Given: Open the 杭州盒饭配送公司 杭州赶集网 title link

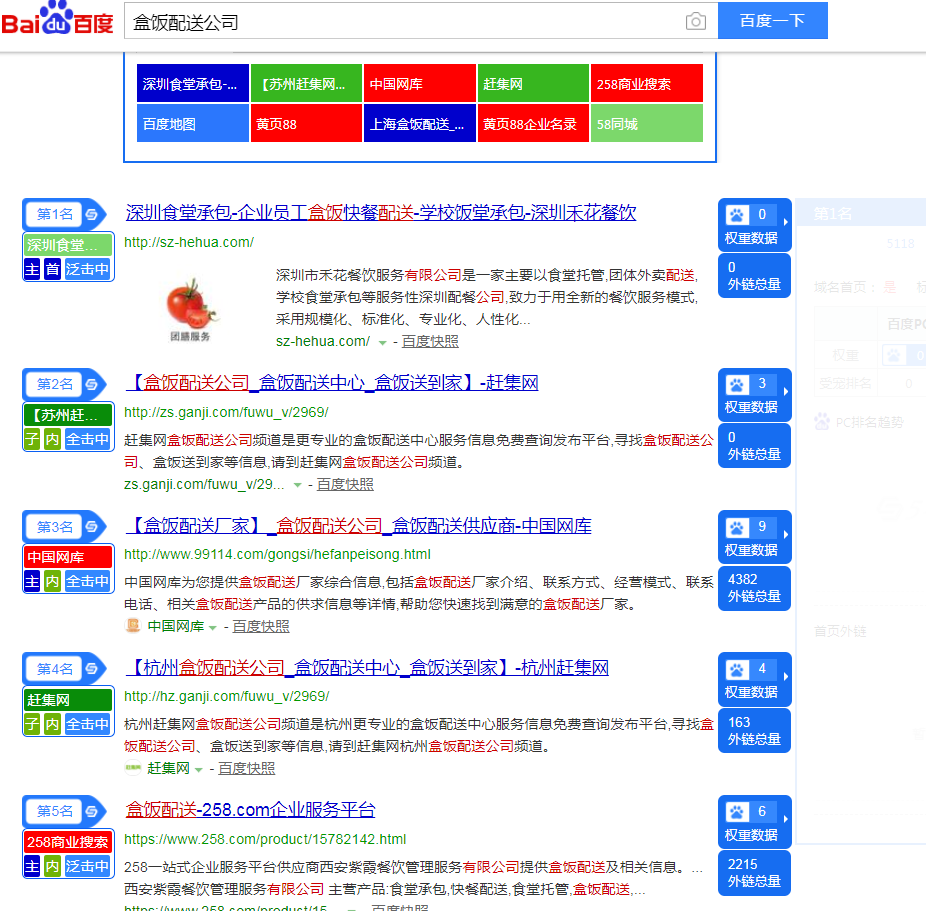Looking at the screenshot, I should coord(367,668).
